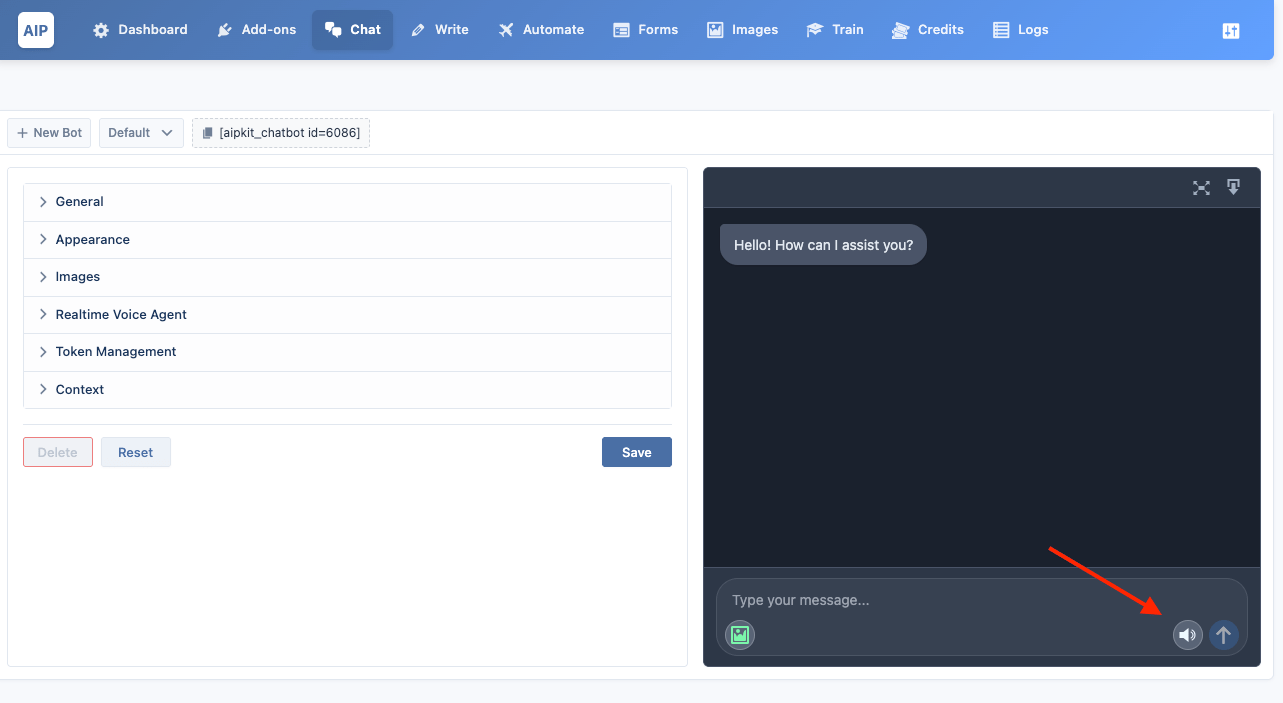Create a New Bot
Viewport: 1283px width, 703px height.
point(49,133)
